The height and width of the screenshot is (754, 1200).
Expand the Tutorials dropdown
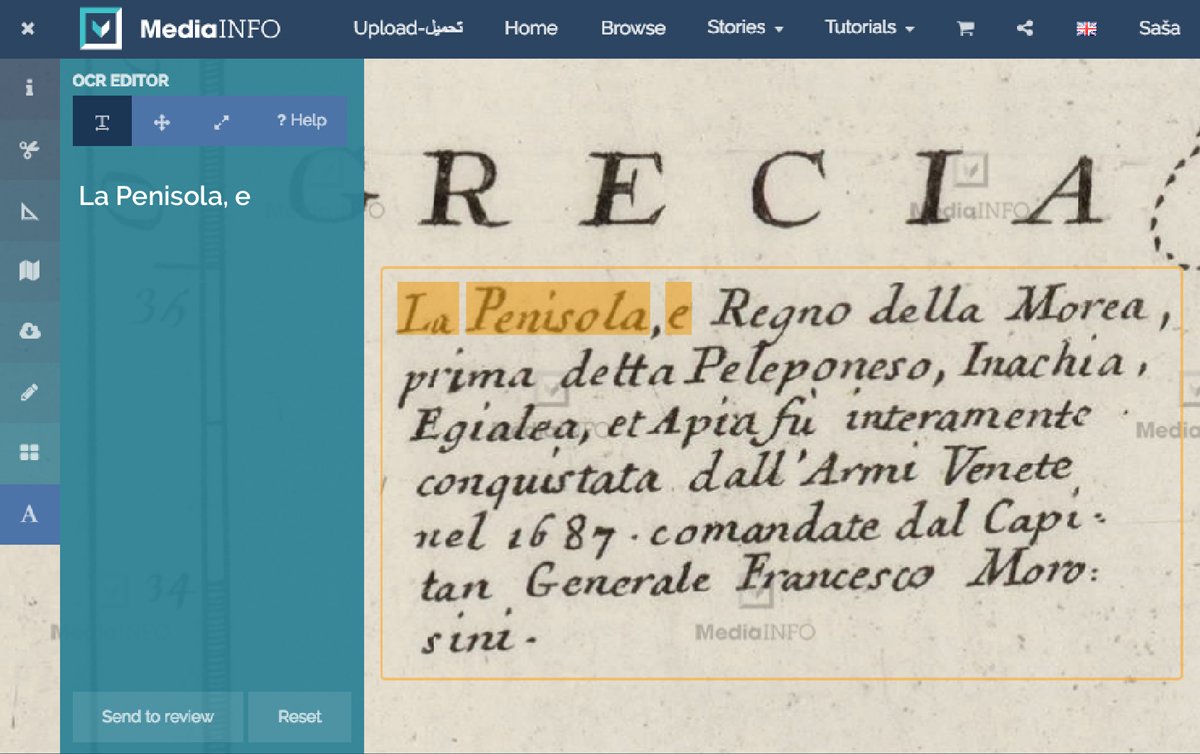click(x=870, y=28)
